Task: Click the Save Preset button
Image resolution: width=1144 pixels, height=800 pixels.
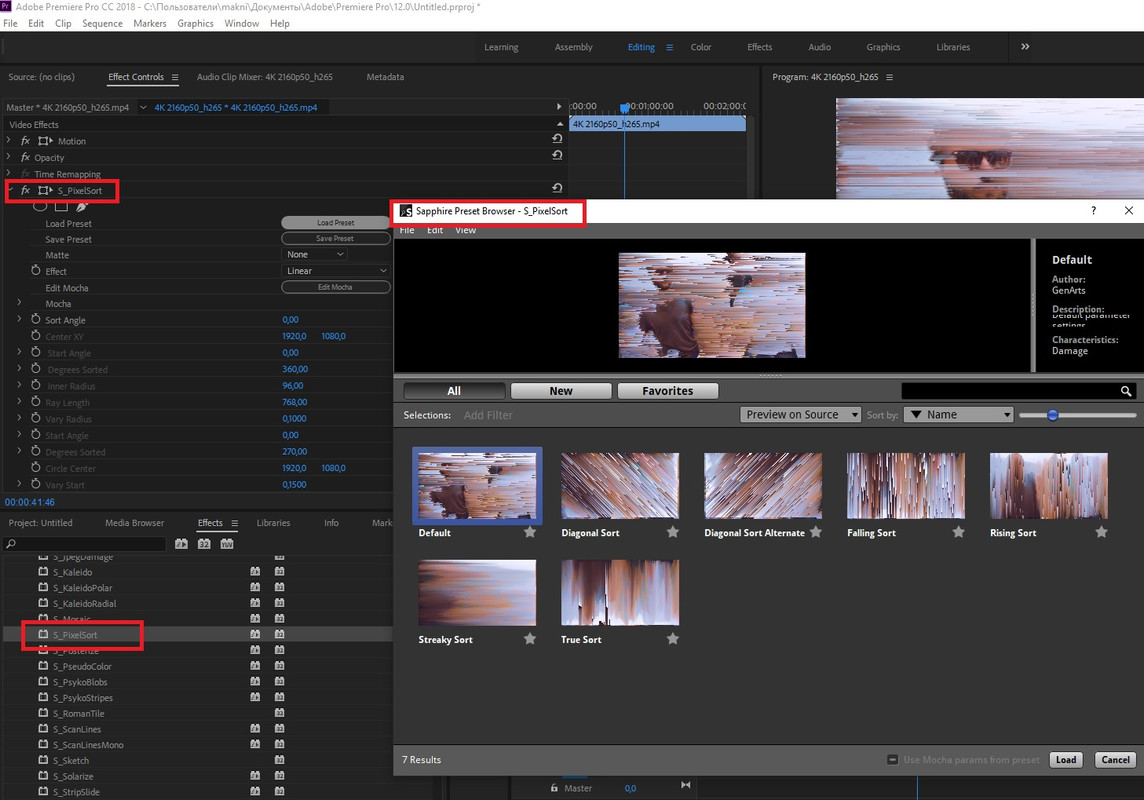Action: point(336,238)
